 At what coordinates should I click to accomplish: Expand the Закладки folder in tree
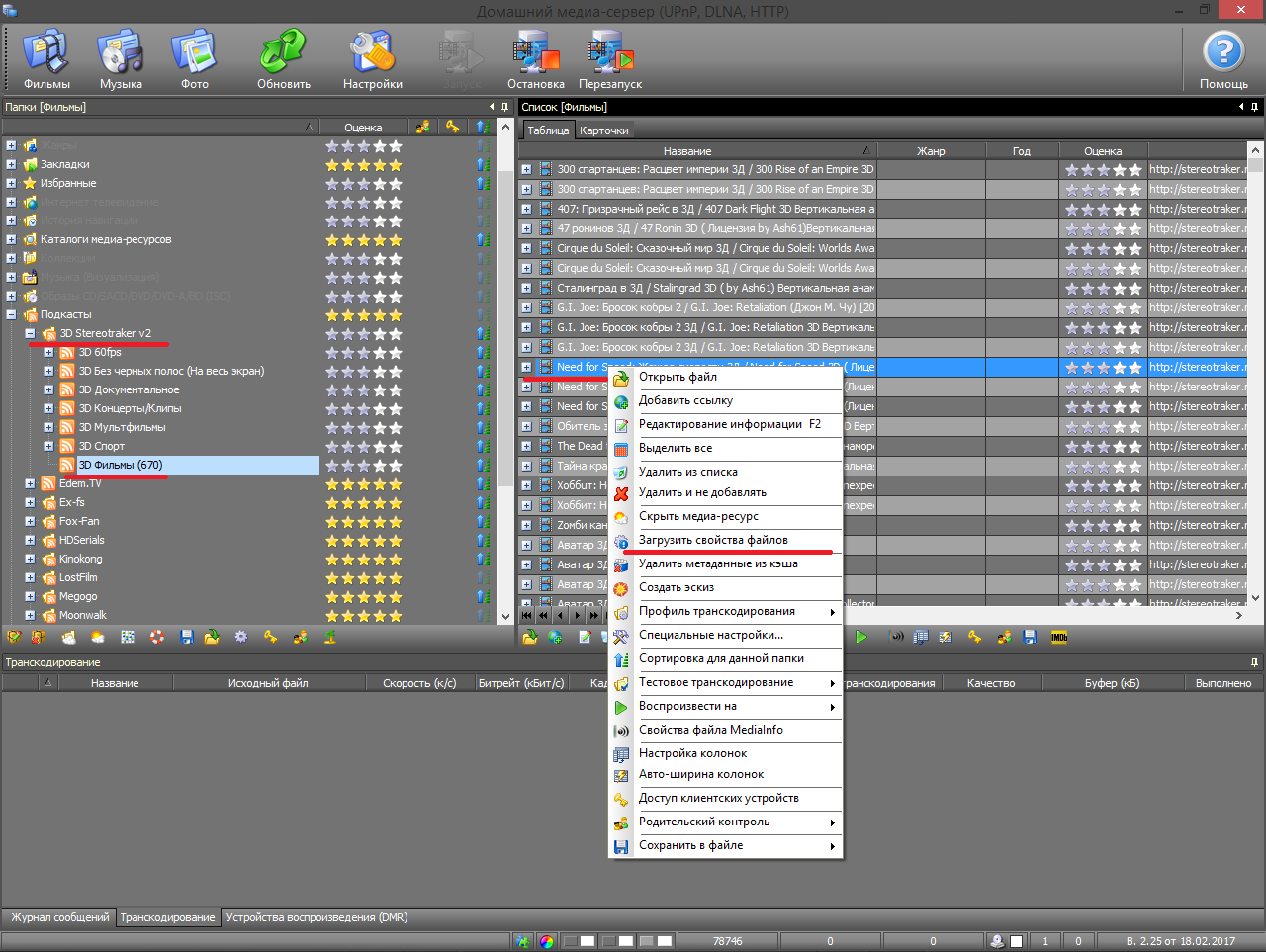(11, 165)
